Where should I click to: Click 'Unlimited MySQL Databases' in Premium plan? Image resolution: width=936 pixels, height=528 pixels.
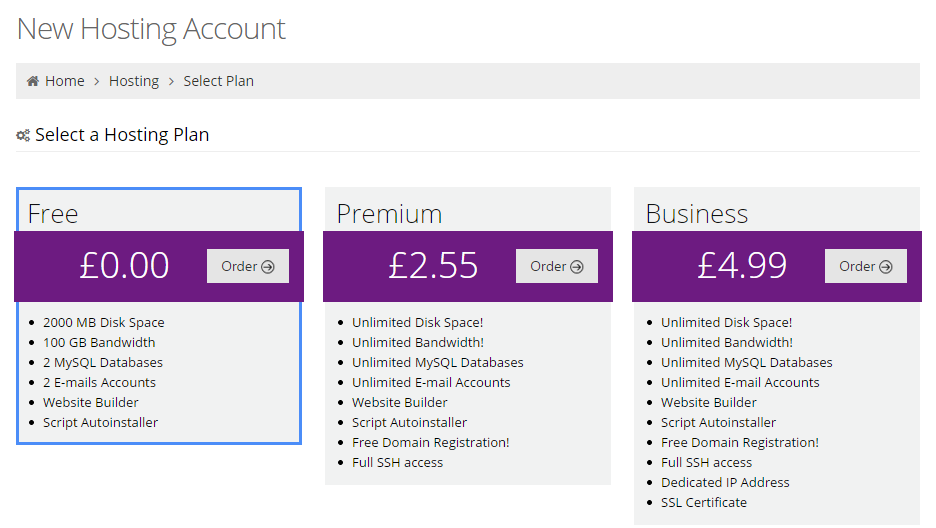pos(438,363)
